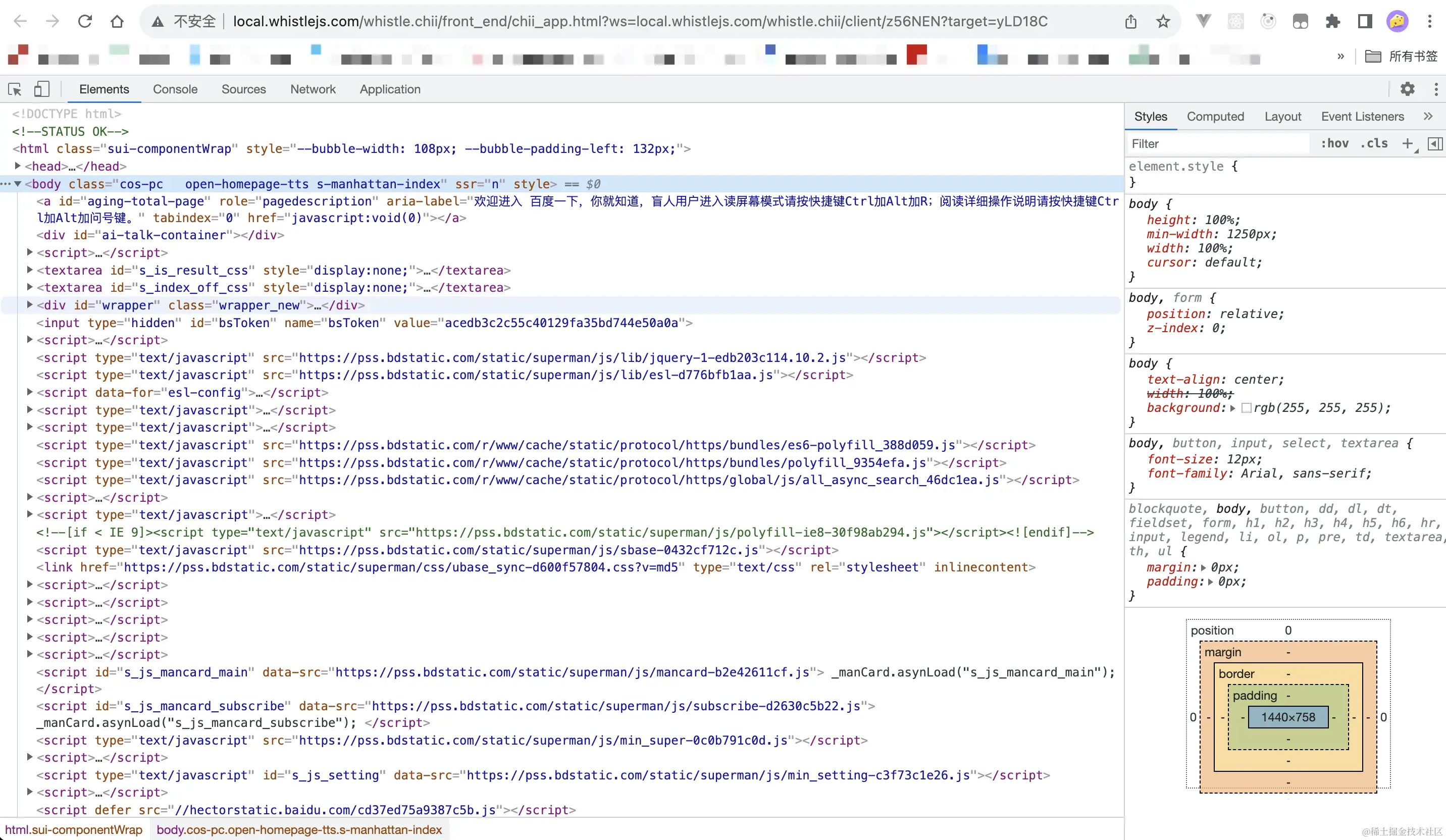The image size is (1446, 840).
Task: Select the Styles sidebar tab
Action: pos(1151,117)
